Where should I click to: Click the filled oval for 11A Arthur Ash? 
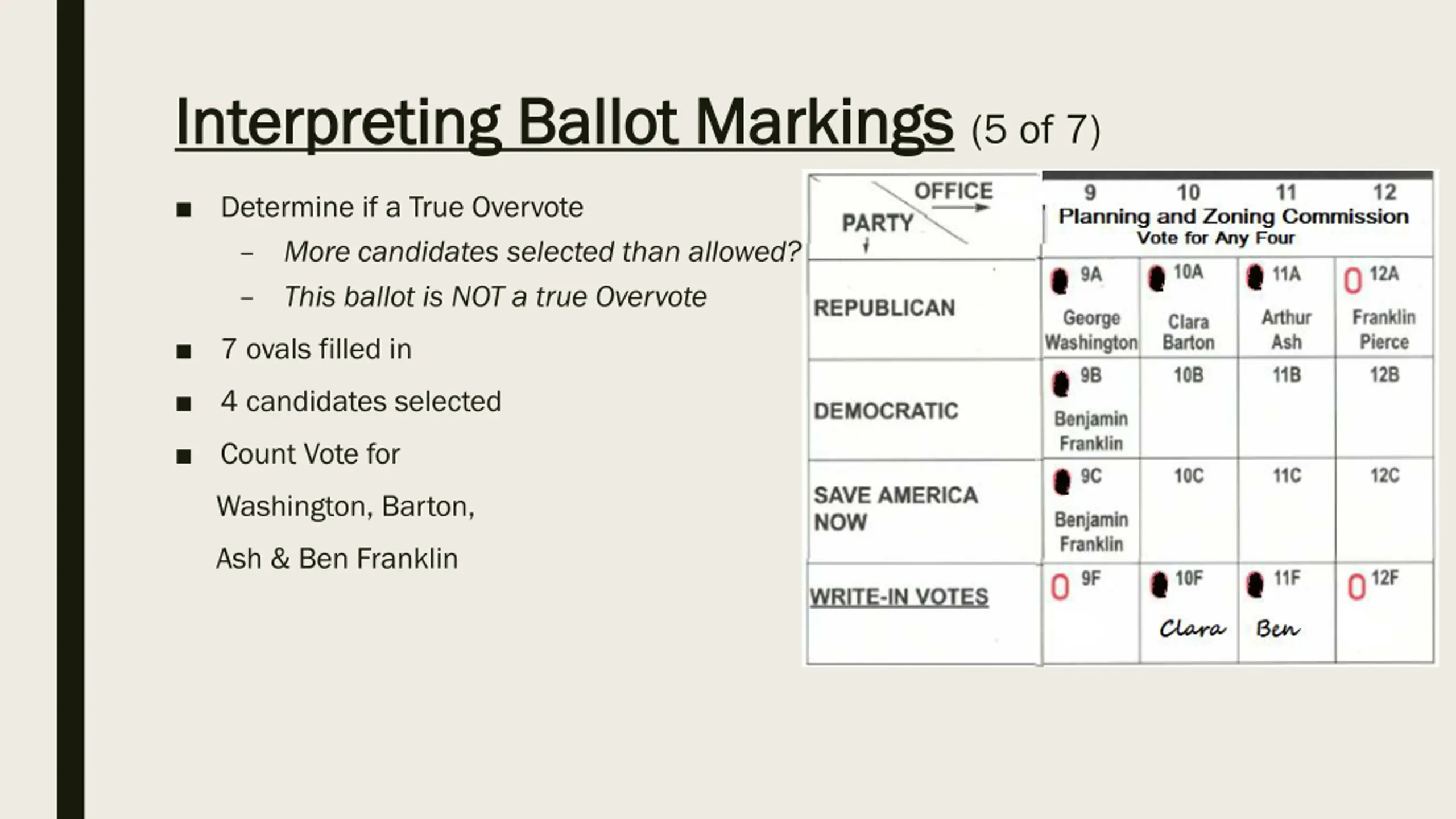1255,278
